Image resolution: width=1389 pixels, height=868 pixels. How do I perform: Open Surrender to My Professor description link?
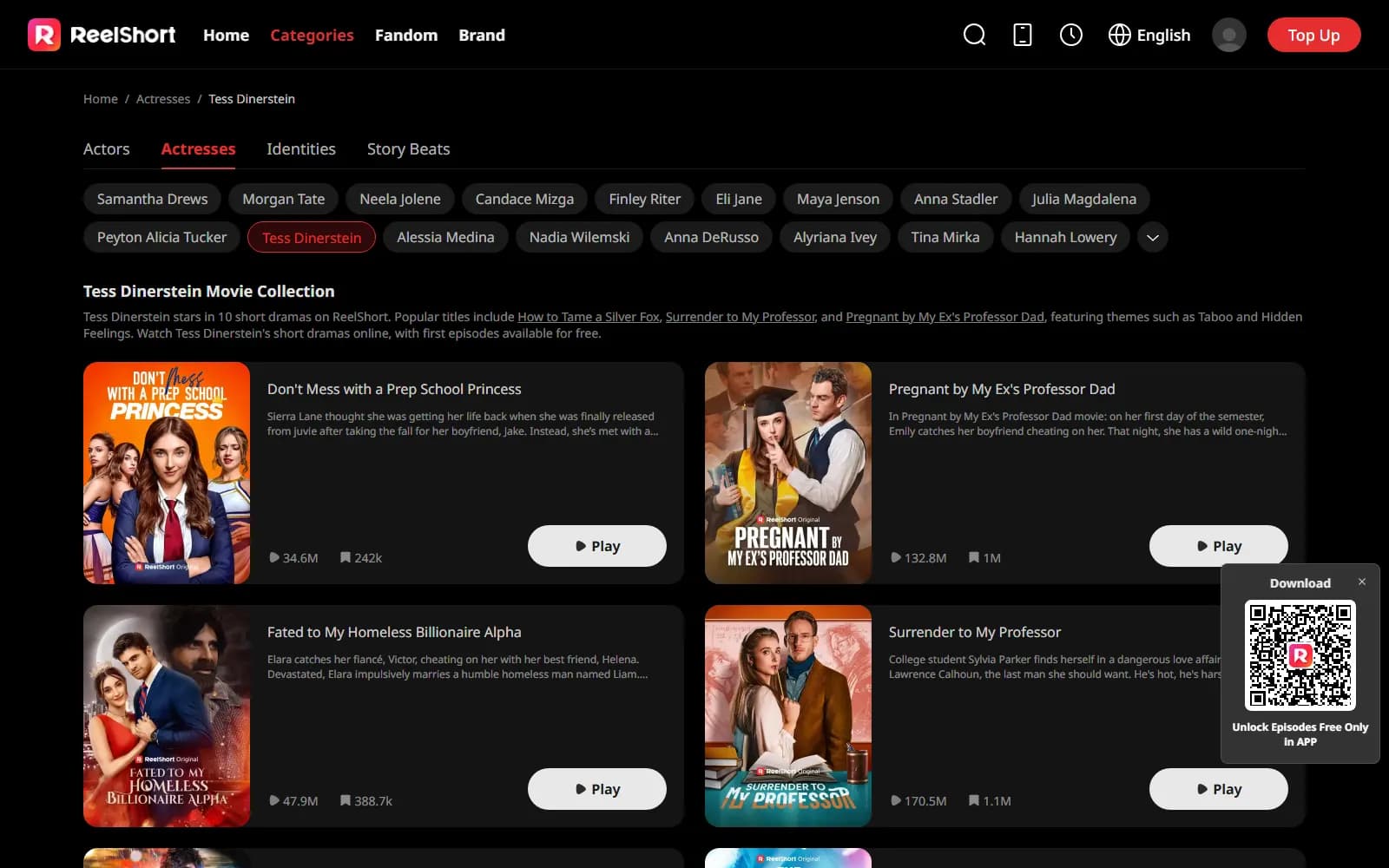741,317
